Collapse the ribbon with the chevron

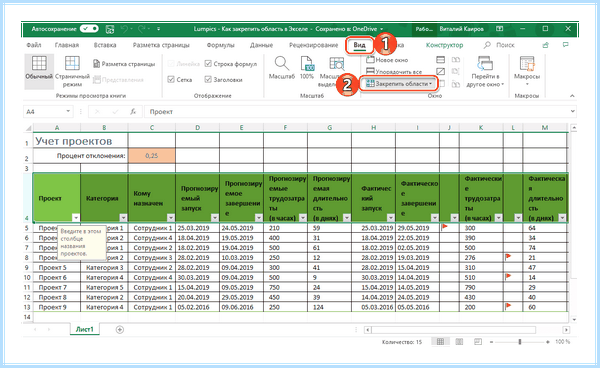click(x=572, y=96)
